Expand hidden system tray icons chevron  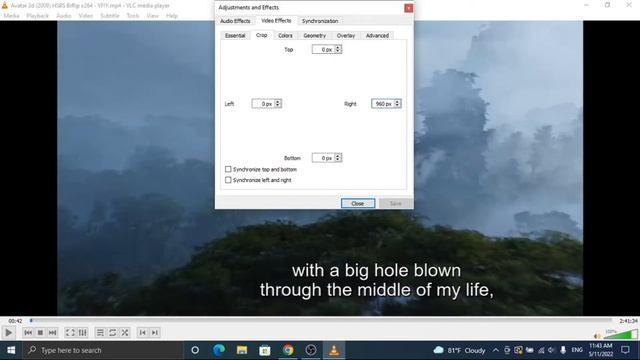click(x=496, y=350)
